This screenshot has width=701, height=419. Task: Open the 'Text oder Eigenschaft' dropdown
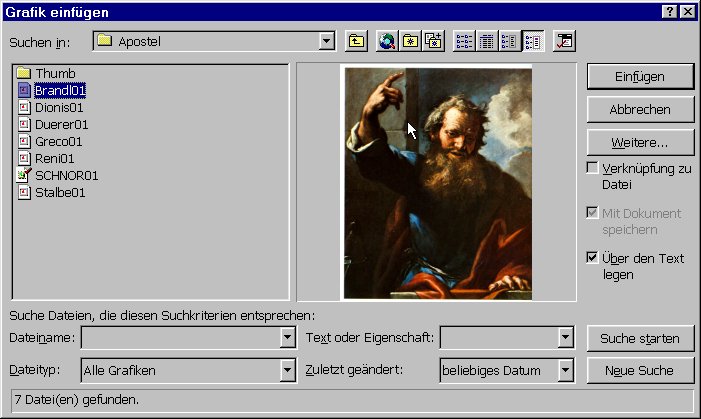pyautogui.click(x=566, y=338)
